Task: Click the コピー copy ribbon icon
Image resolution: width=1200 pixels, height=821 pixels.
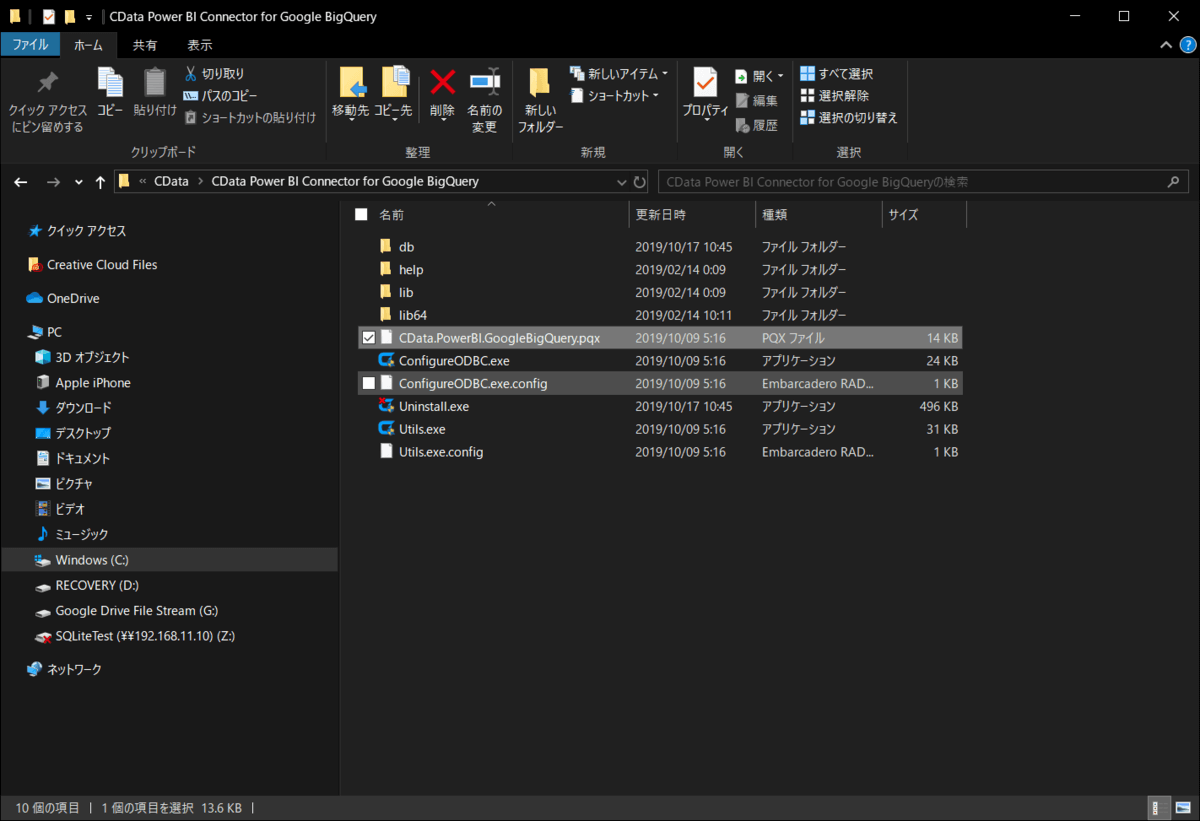Action: tap(110, 84)
